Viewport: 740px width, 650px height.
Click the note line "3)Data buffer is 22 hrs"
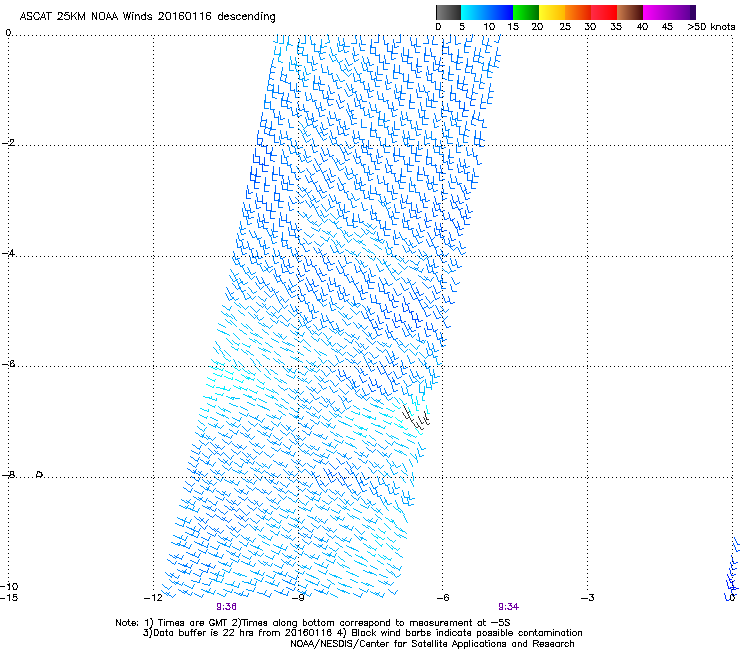[362, 633]
